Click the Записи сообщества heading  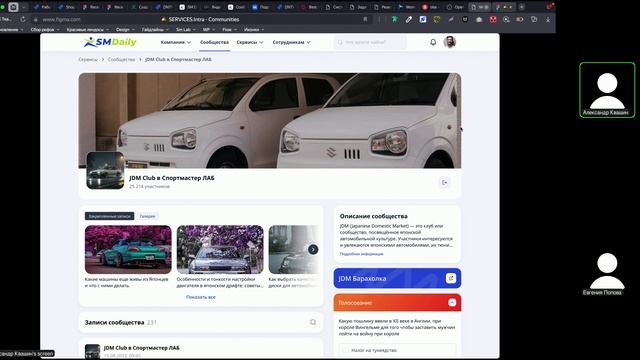(x=114, y=322)
